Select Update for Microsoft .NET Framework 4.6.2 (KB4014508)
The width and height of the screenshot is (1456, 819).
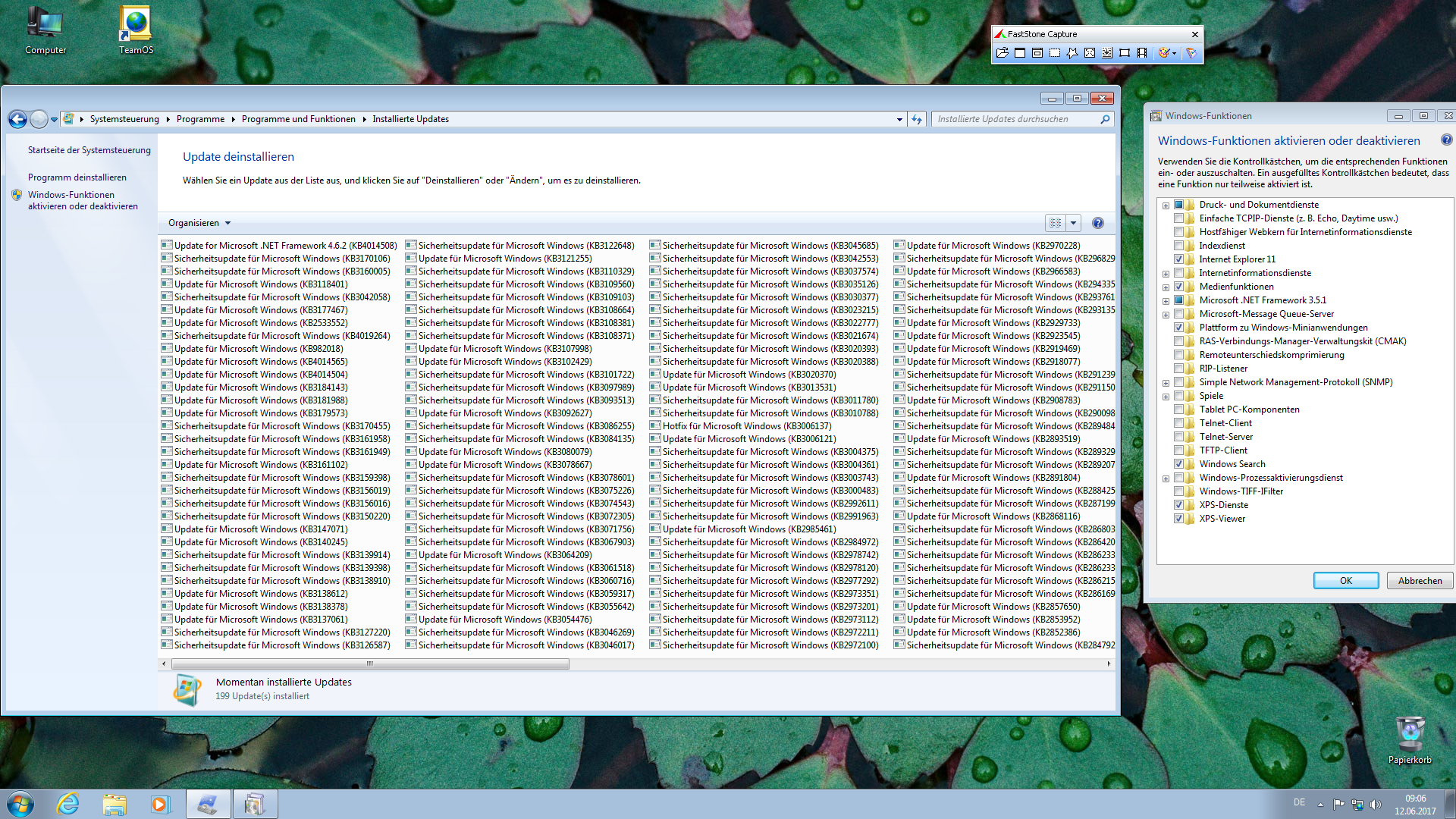click(279, 246)
